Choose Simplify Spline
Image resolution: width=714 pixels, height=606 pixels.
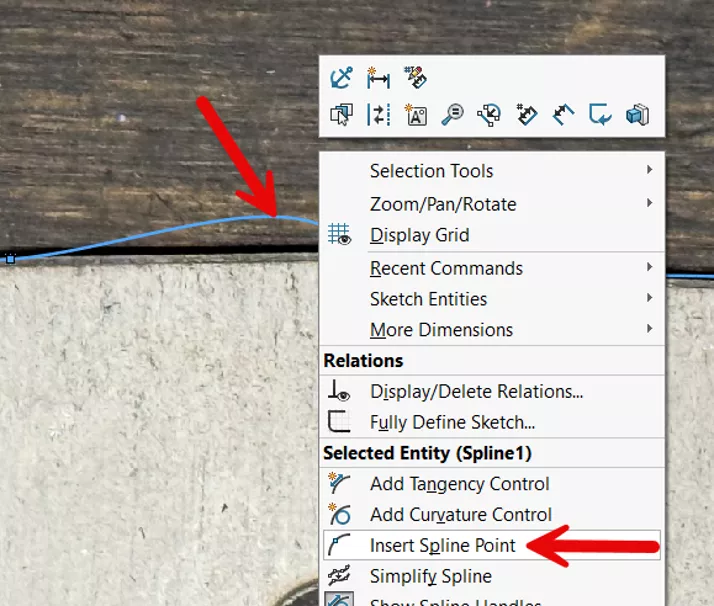pyautogui.click(x=492, y=576)
